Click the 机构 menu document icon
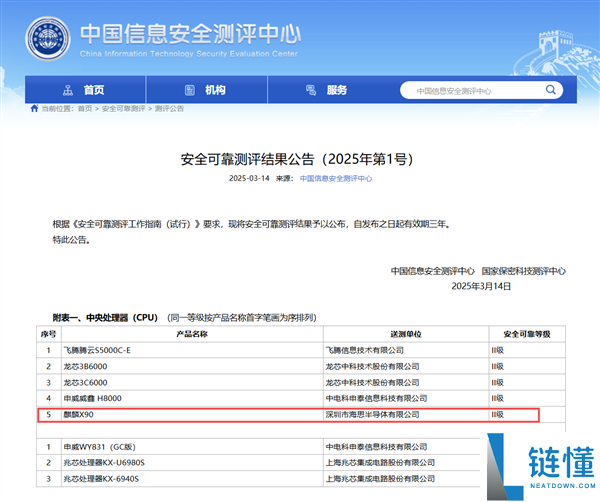The width and height of the screenshot is (600, 502). click(190, 90)
